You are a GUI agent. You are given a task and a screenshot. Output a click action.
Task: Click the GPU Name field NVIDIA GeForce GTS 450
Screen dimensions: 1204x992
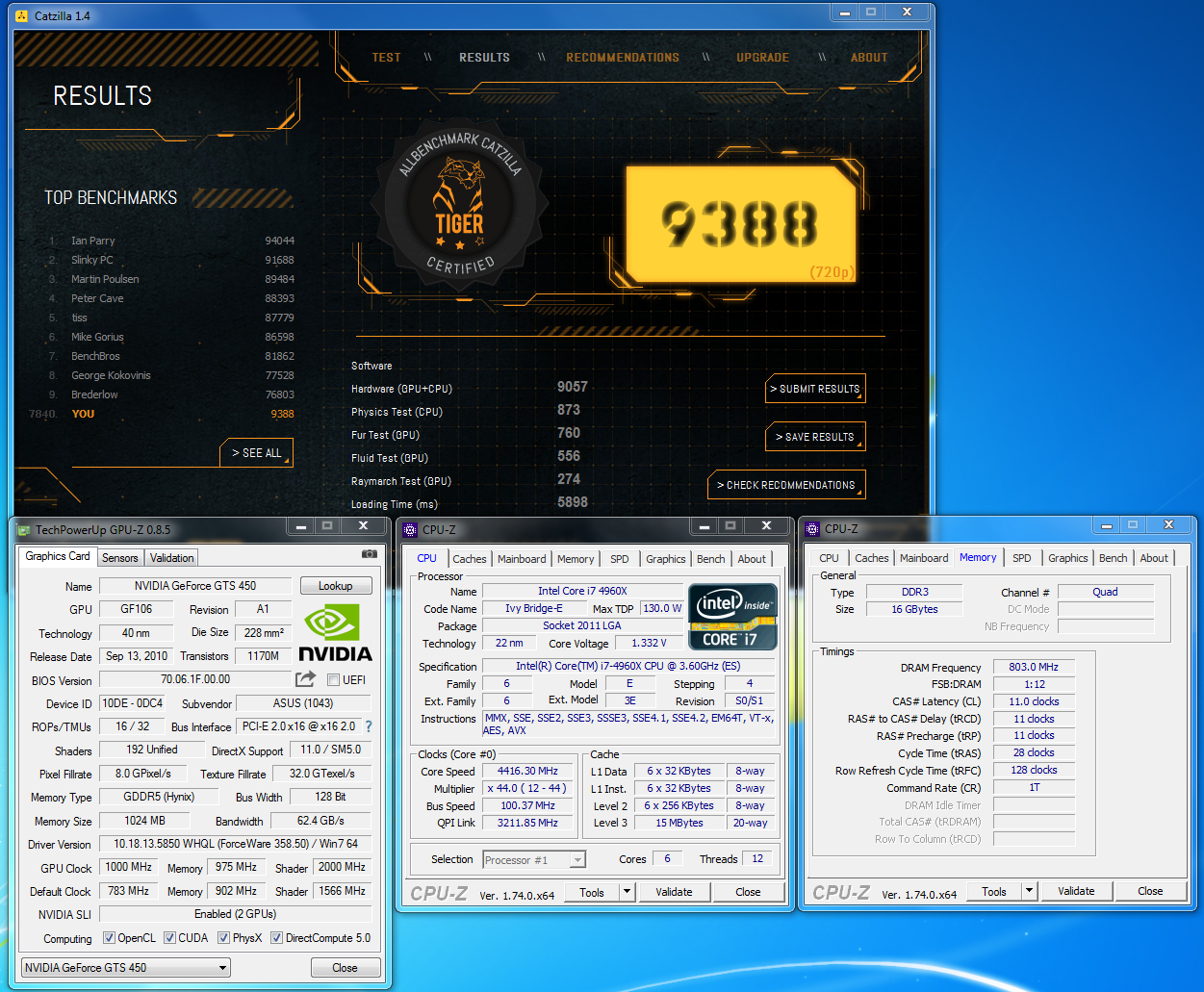click(x=195, y=586)
